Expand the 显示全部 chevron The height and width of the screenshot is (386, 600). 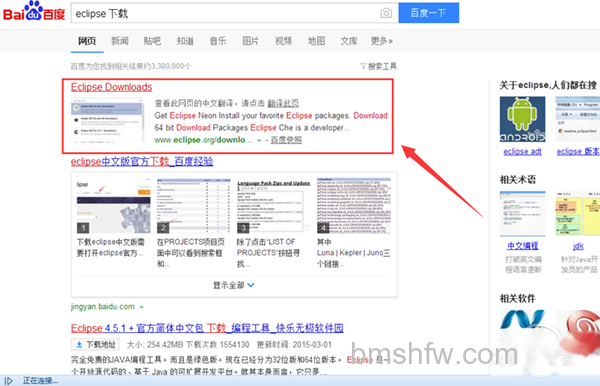tap(251, 285)
